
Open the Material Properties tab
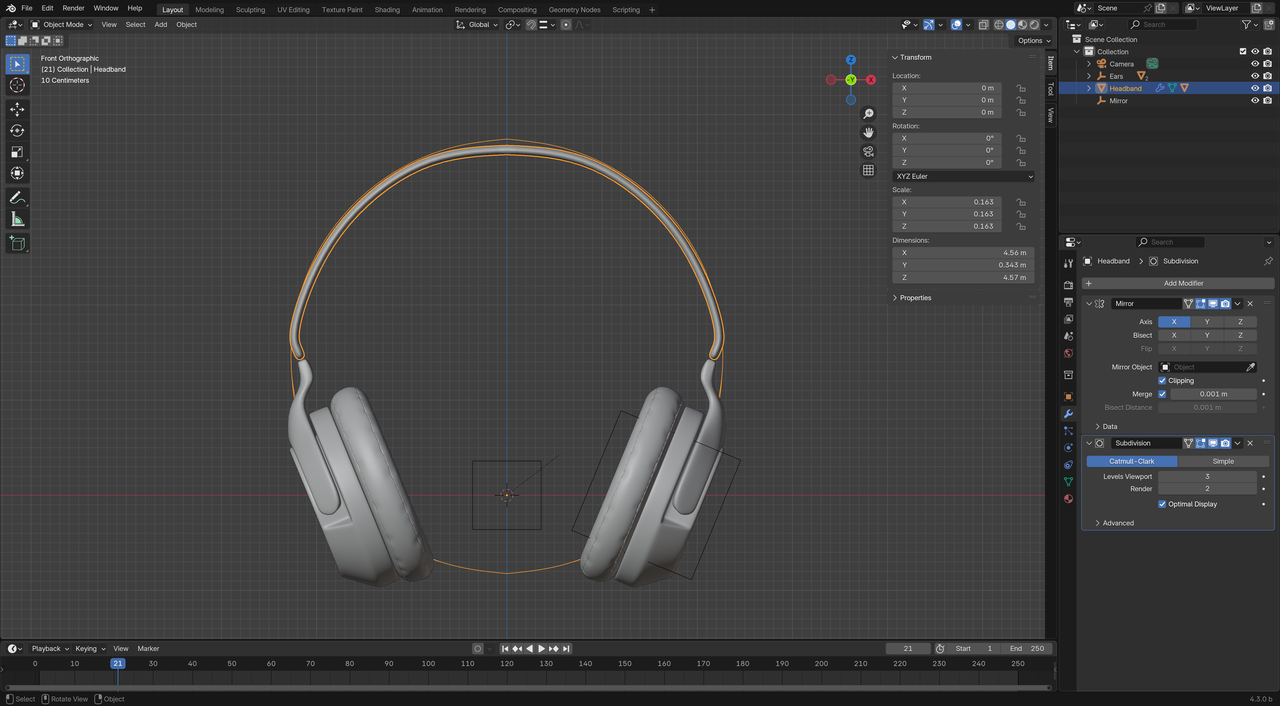(1068, 498)
